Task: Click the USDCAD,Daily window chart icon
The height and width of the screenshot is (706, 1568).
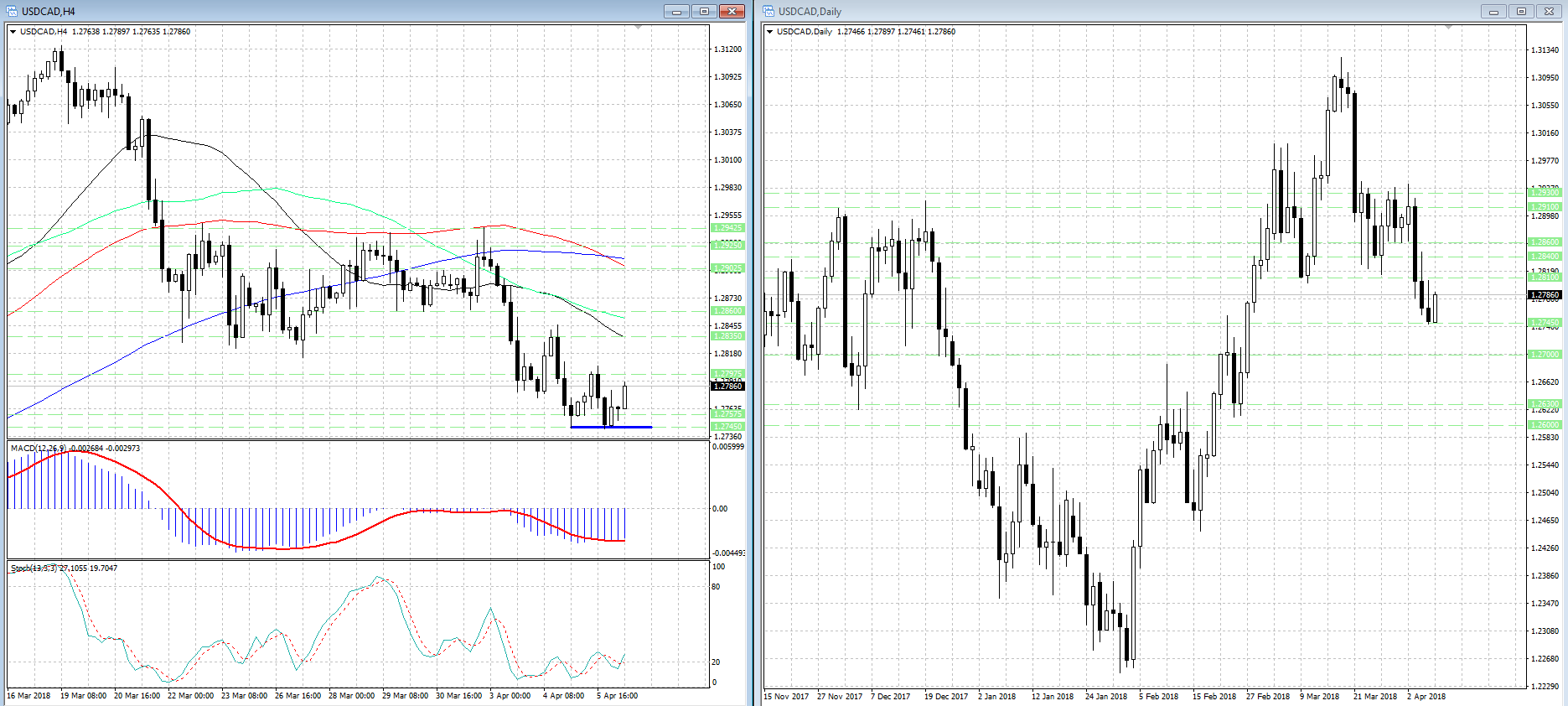Action: (x=768, y=11)
